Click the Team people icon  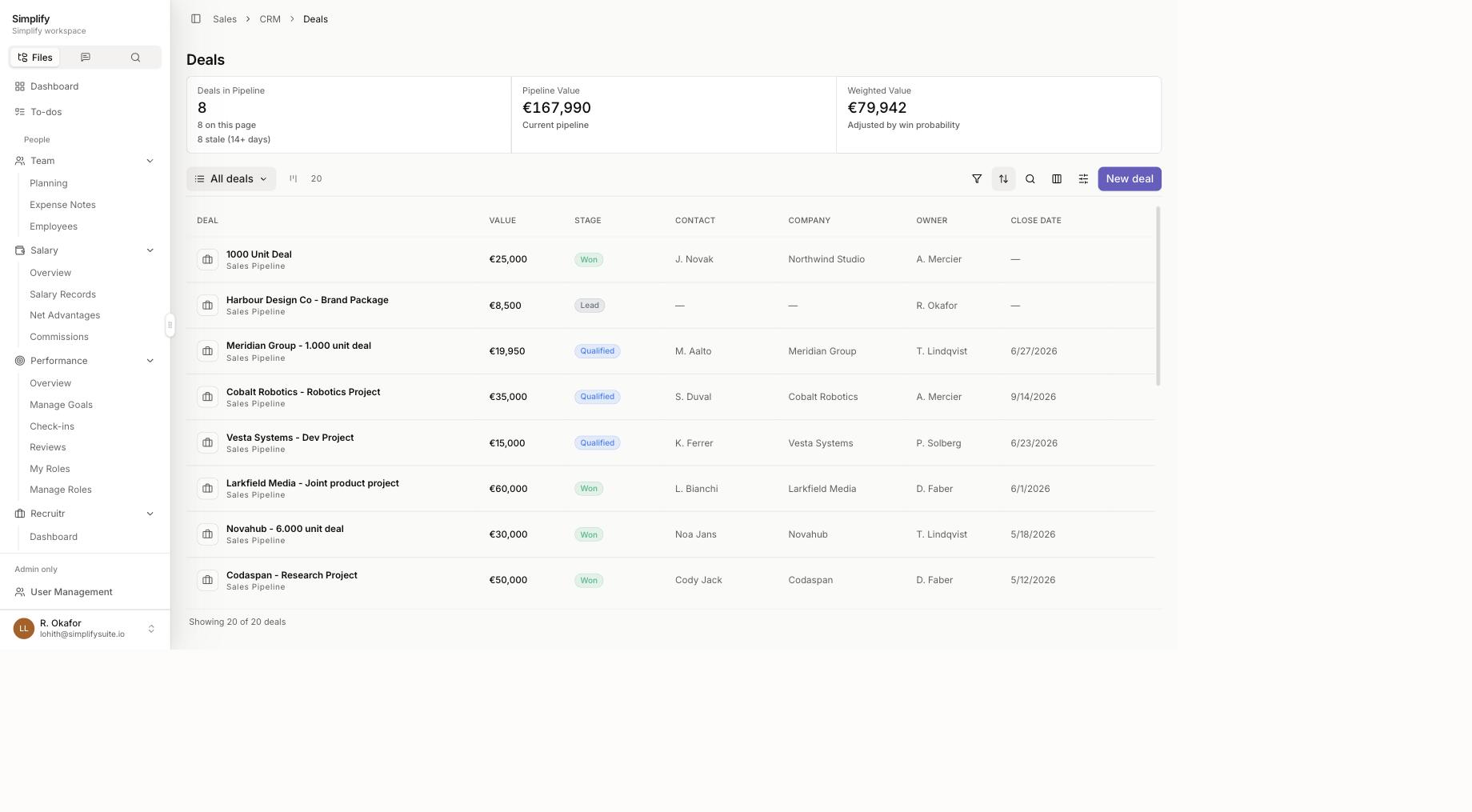coord(20,161)
